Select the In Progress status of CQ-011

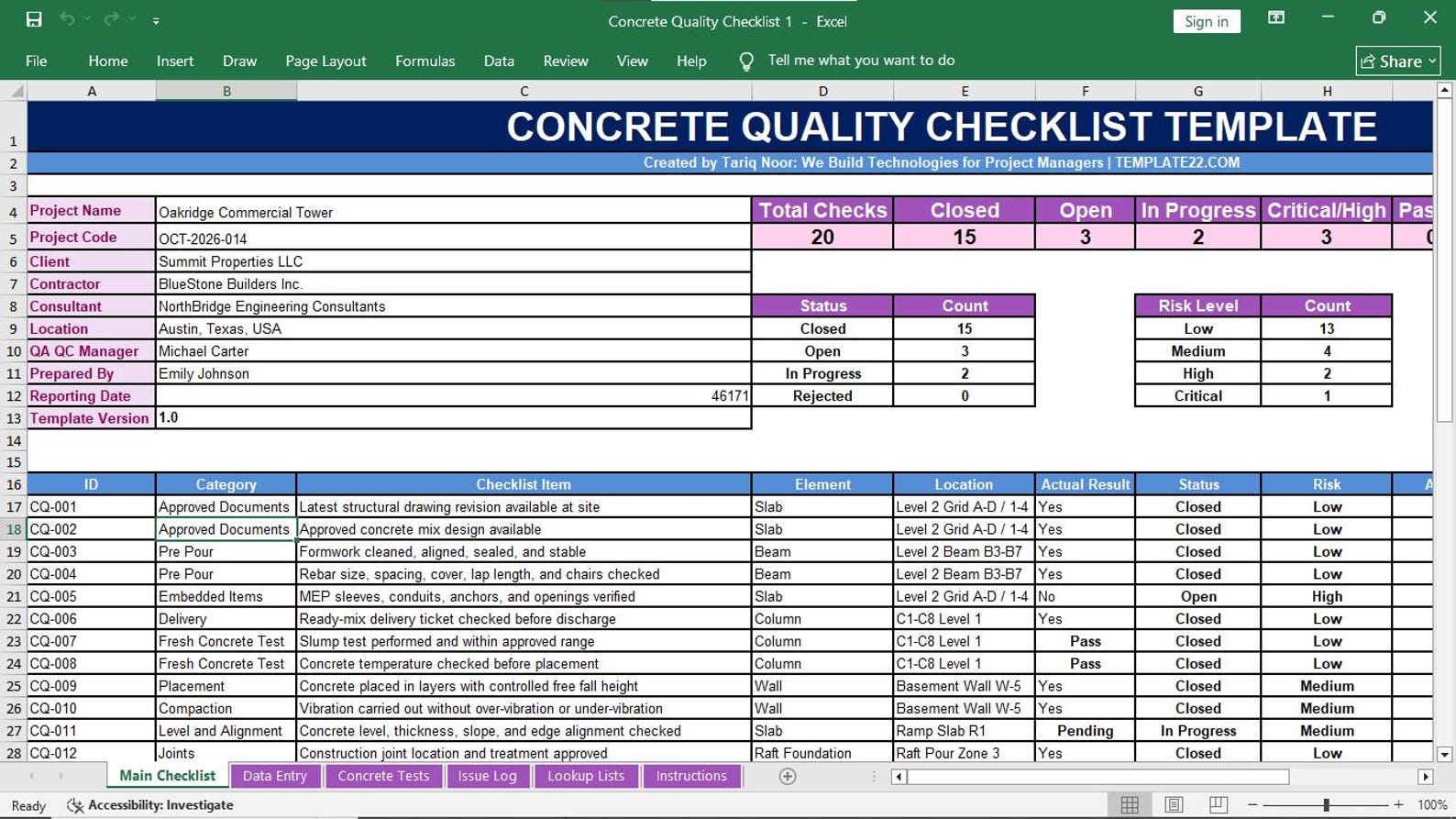(1197, 731)
